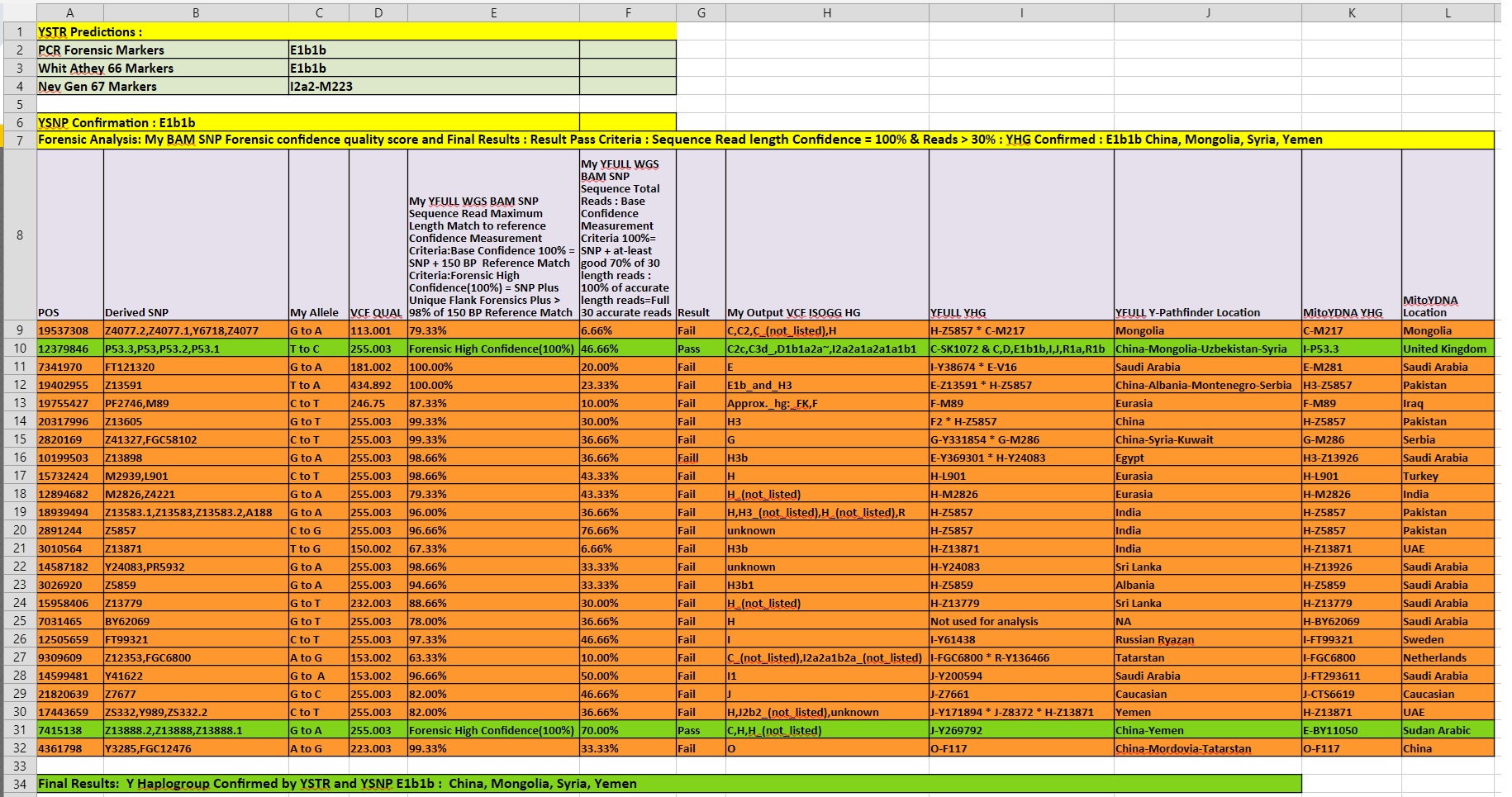1512x797 pixels.
Task: Click the I2a2-M223 prediction cell
Action: point(434,86)
